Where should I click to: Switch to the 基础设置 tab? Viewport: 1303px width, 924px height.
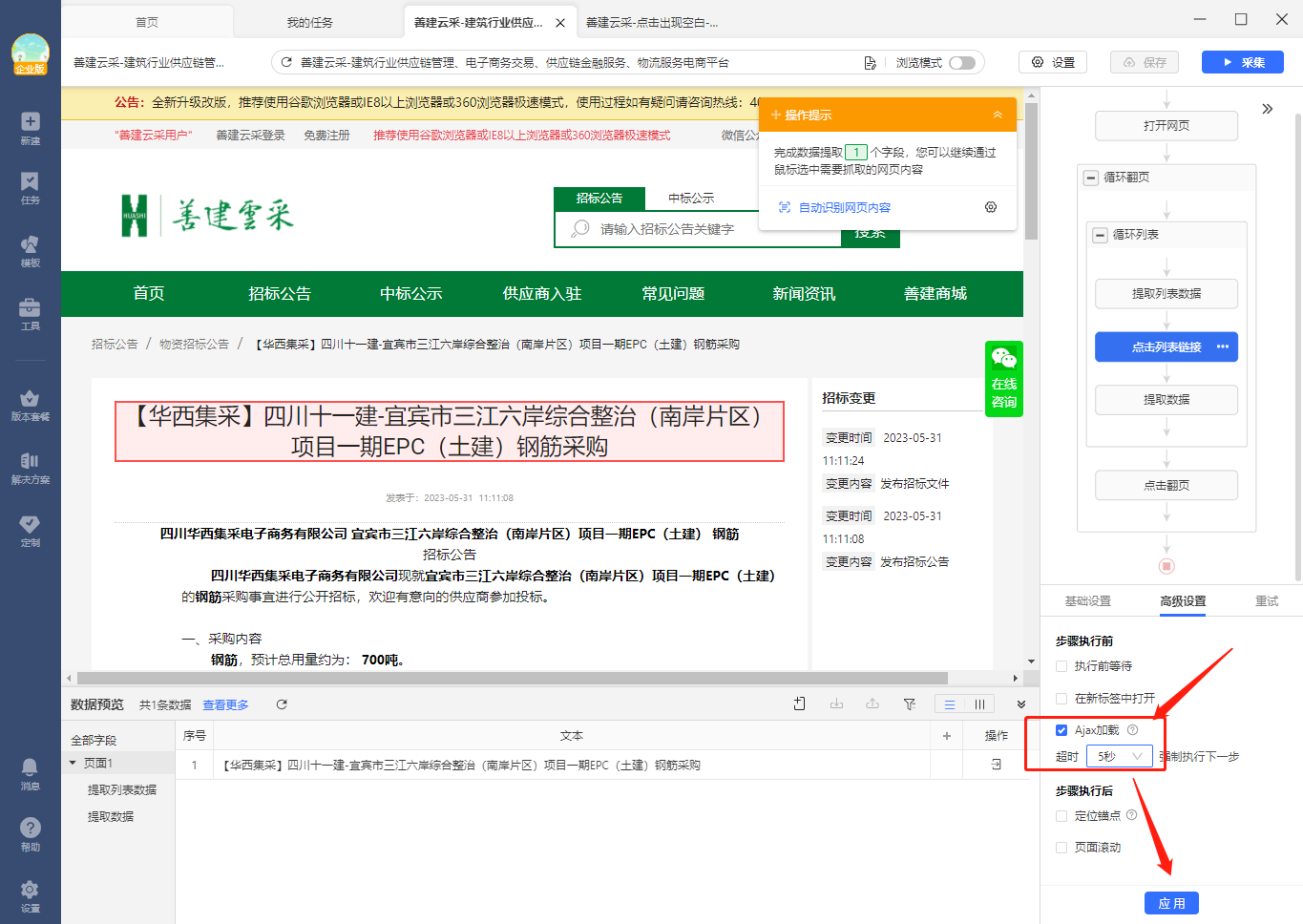point(1088,601)
